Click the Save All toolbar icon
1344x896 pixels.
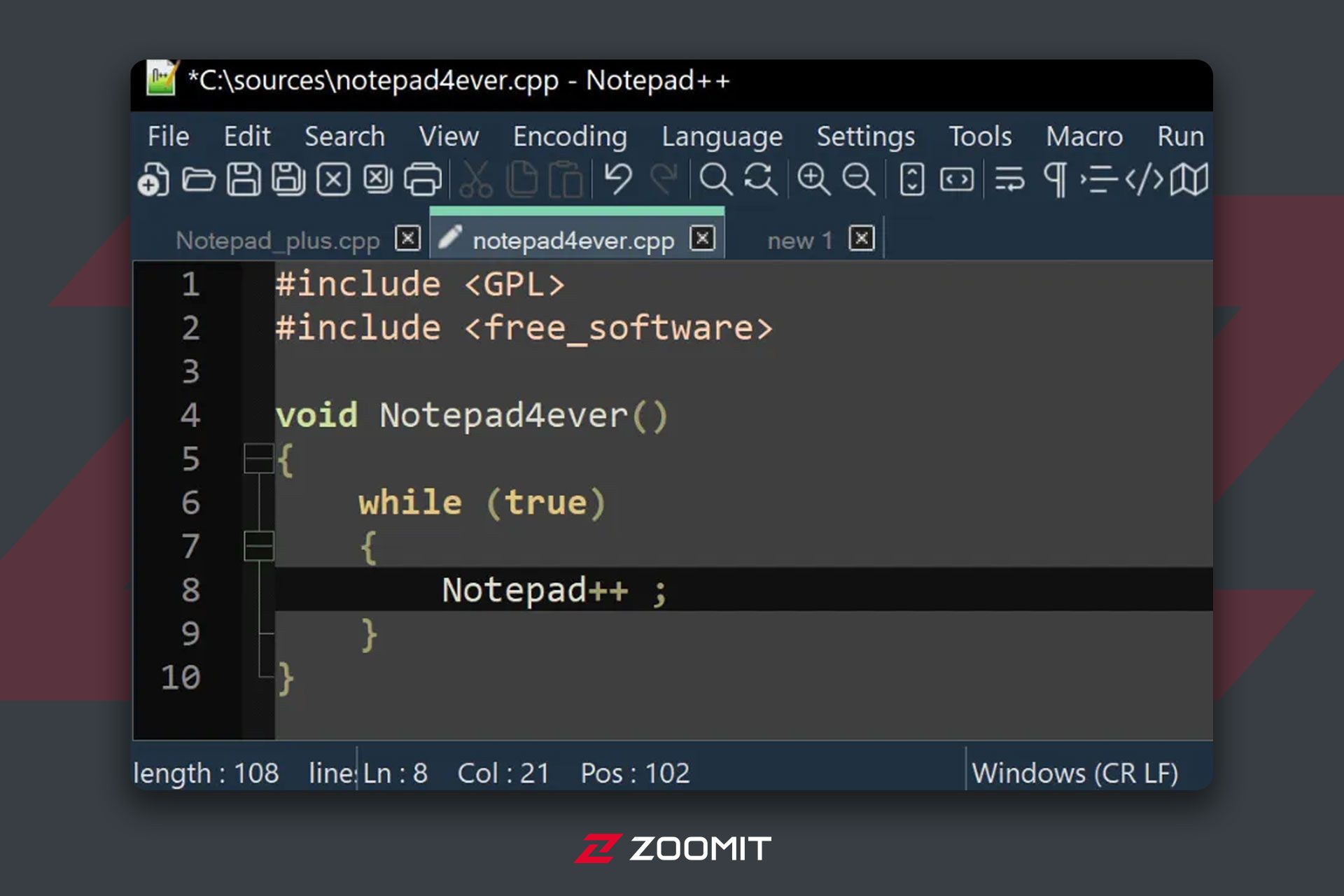coord(288,179)
